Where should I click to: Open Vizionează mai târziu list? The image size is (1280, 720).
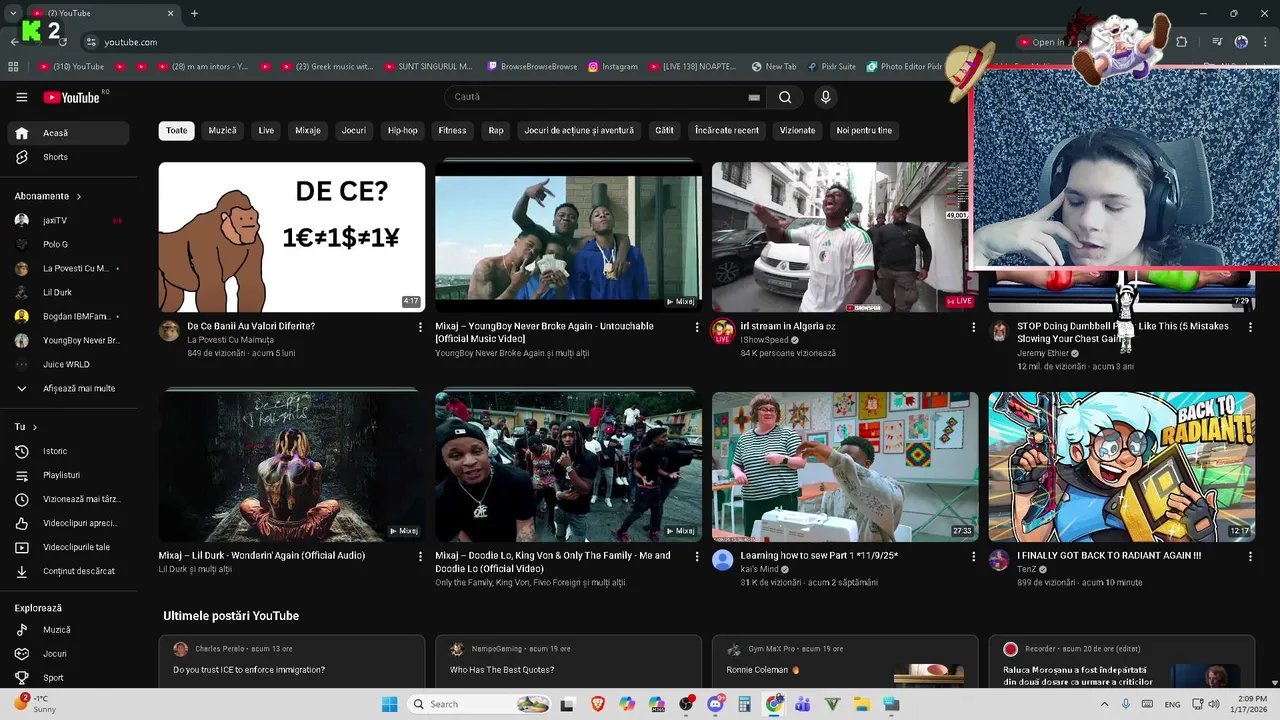click(68, 499)
